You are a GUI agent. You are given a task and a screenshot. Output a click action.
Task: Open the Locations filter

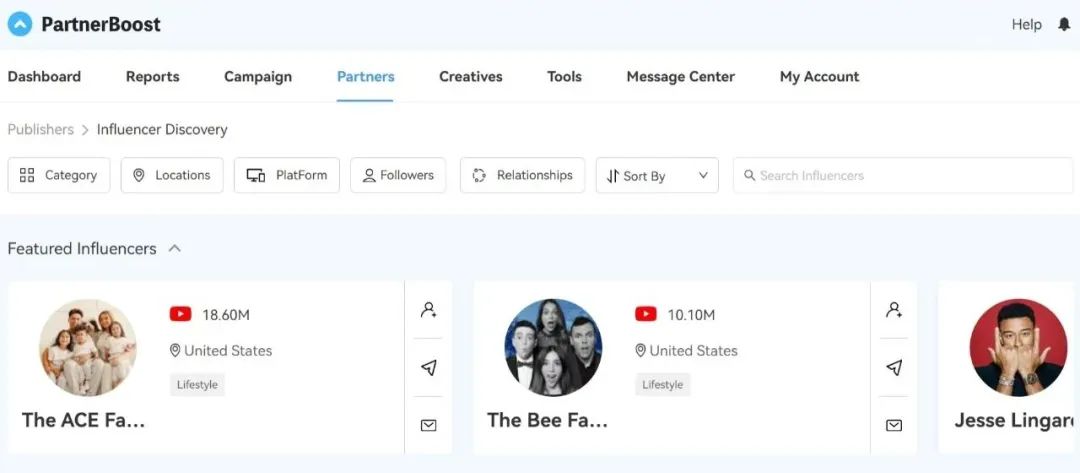pyautogui.click(x=172, y=175)
